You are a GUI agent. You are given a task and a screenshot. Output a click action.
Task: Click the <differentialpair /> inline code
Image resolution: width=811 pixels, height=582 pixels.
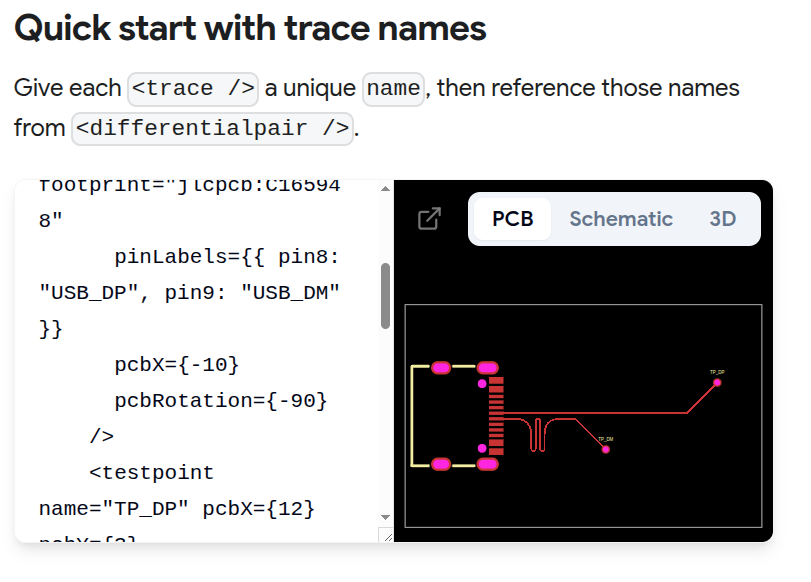pyautogui.click(x=212, y=128)
